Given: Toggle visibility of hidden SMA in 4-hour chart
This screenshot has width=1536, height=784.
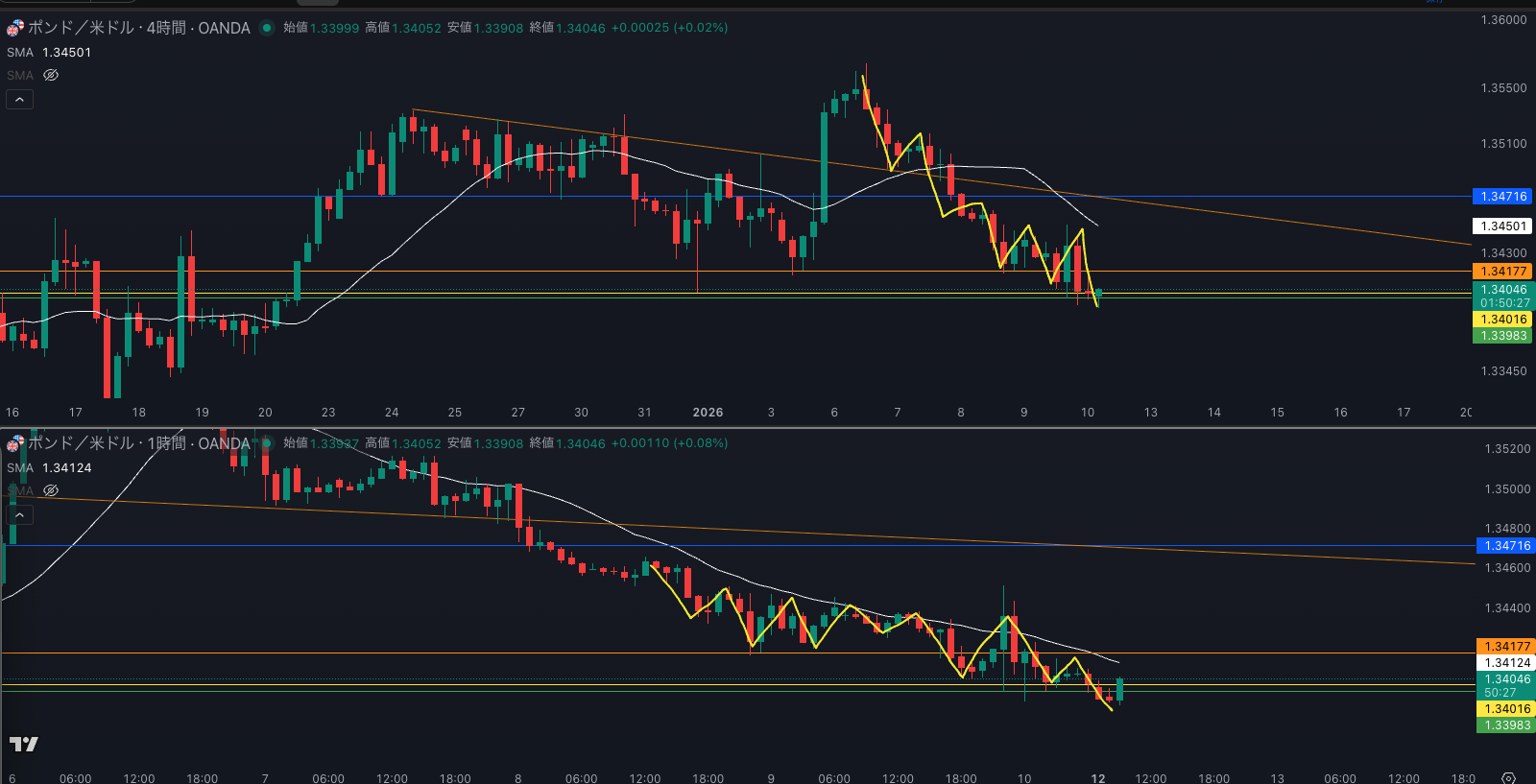Looking at the screenshot, I should (x=51, y=75).
